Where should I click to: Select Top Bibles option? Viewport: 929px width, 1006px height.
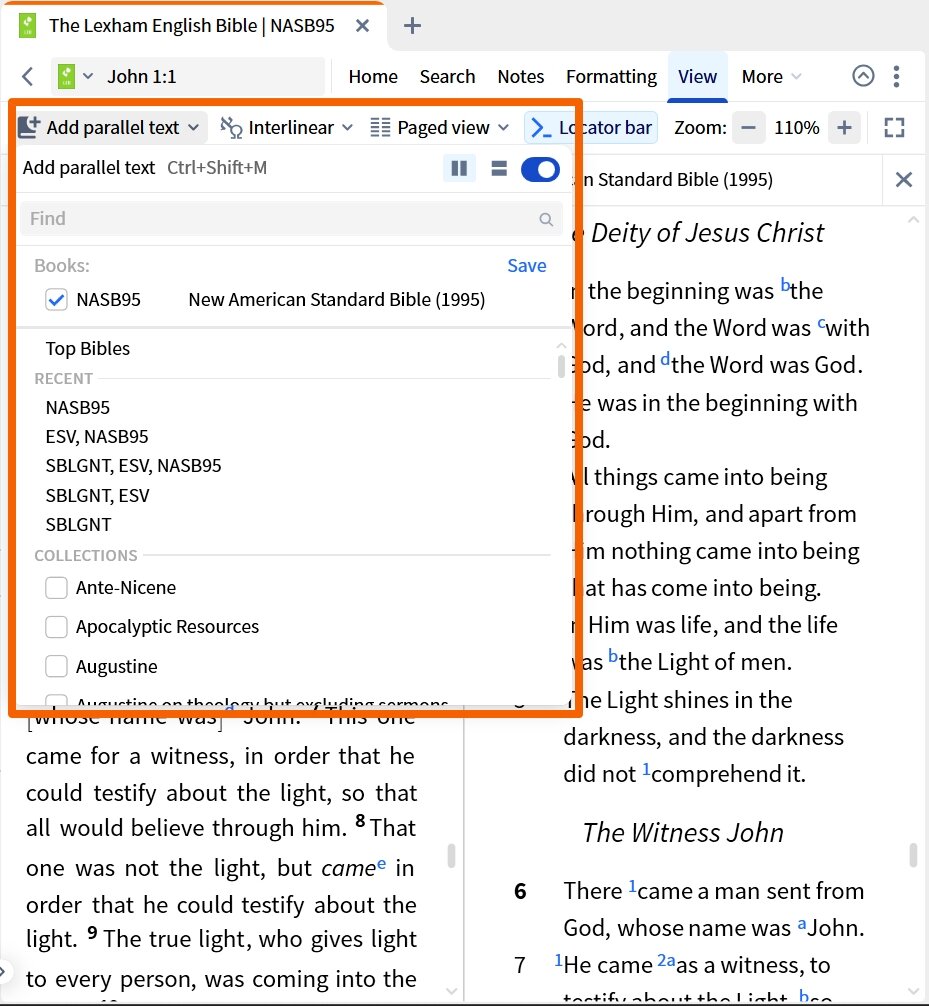click(87, 348)
